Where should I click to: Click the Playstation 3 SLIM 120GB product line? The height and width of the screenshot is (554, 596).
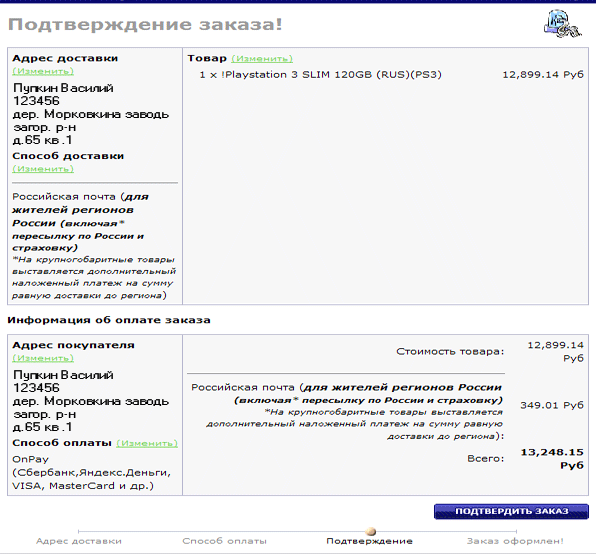(320, 74)
